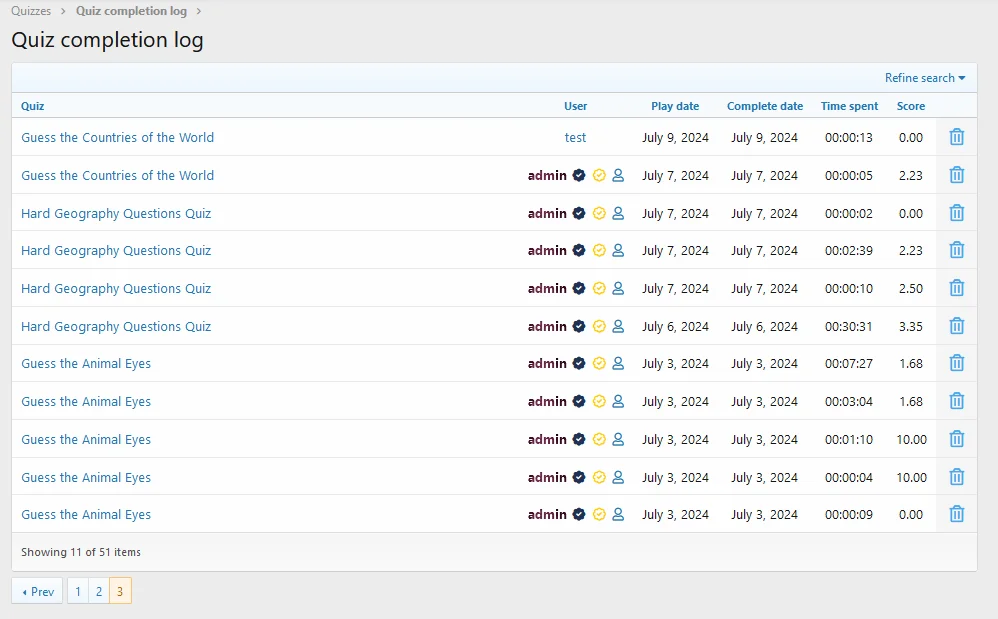The height and width of the screenshot is (619, 998).
Task: Delete the entry with time spent 00:00:04
Action: click(956, 477)
